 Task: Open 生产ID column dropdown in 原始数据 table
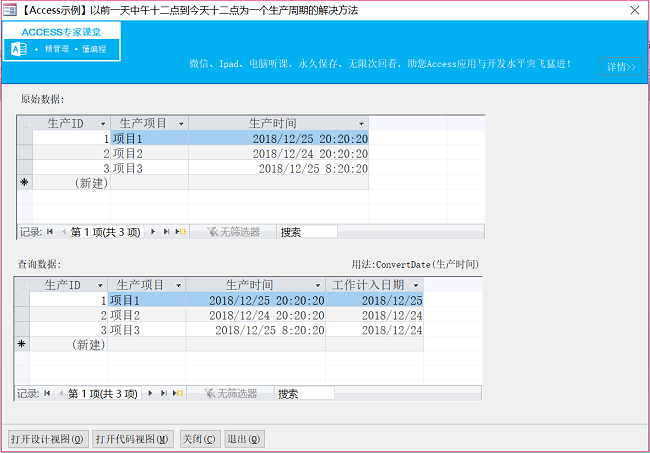pyautogui.click(x=103, y=124)
